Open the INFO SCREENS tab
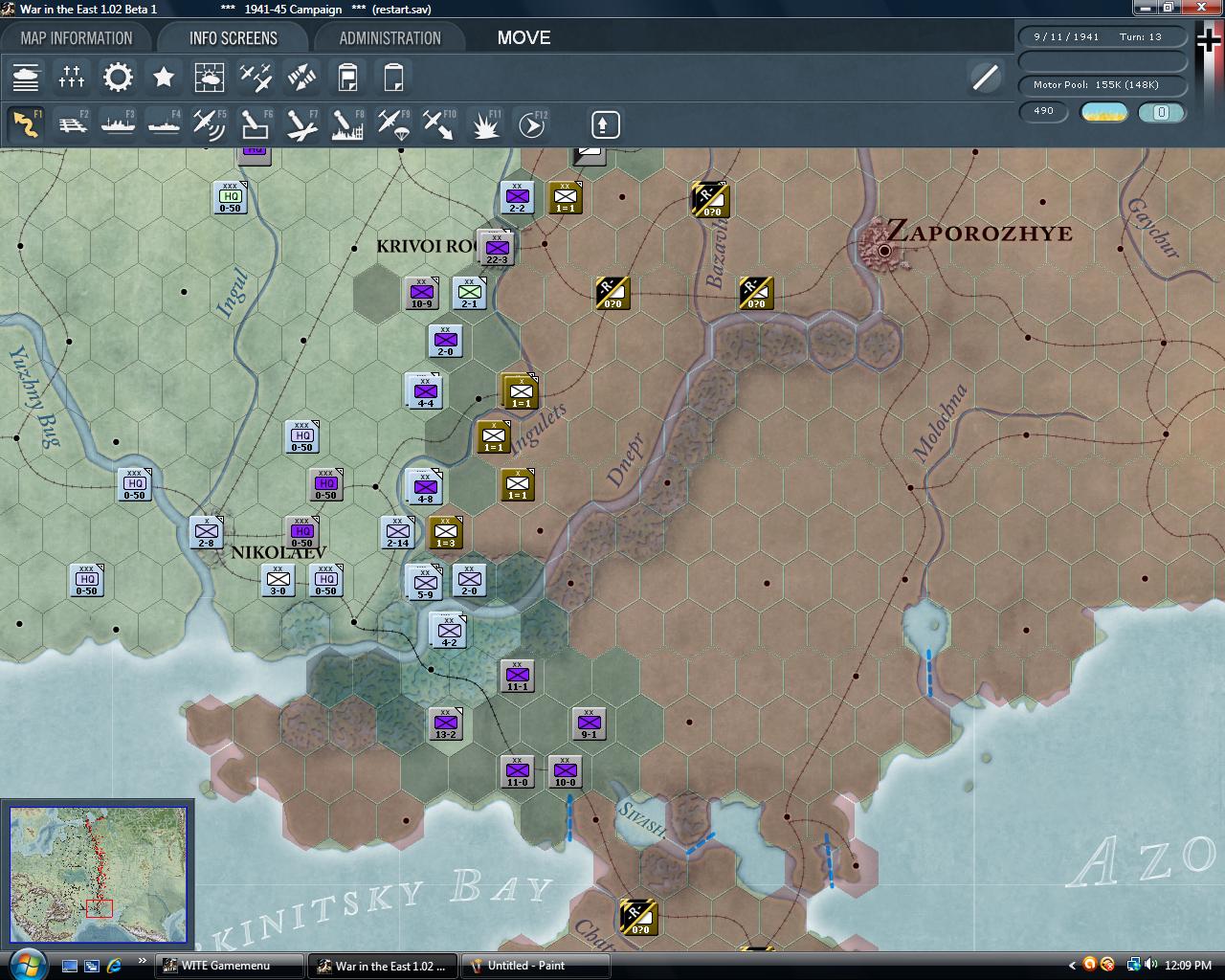 234,38
